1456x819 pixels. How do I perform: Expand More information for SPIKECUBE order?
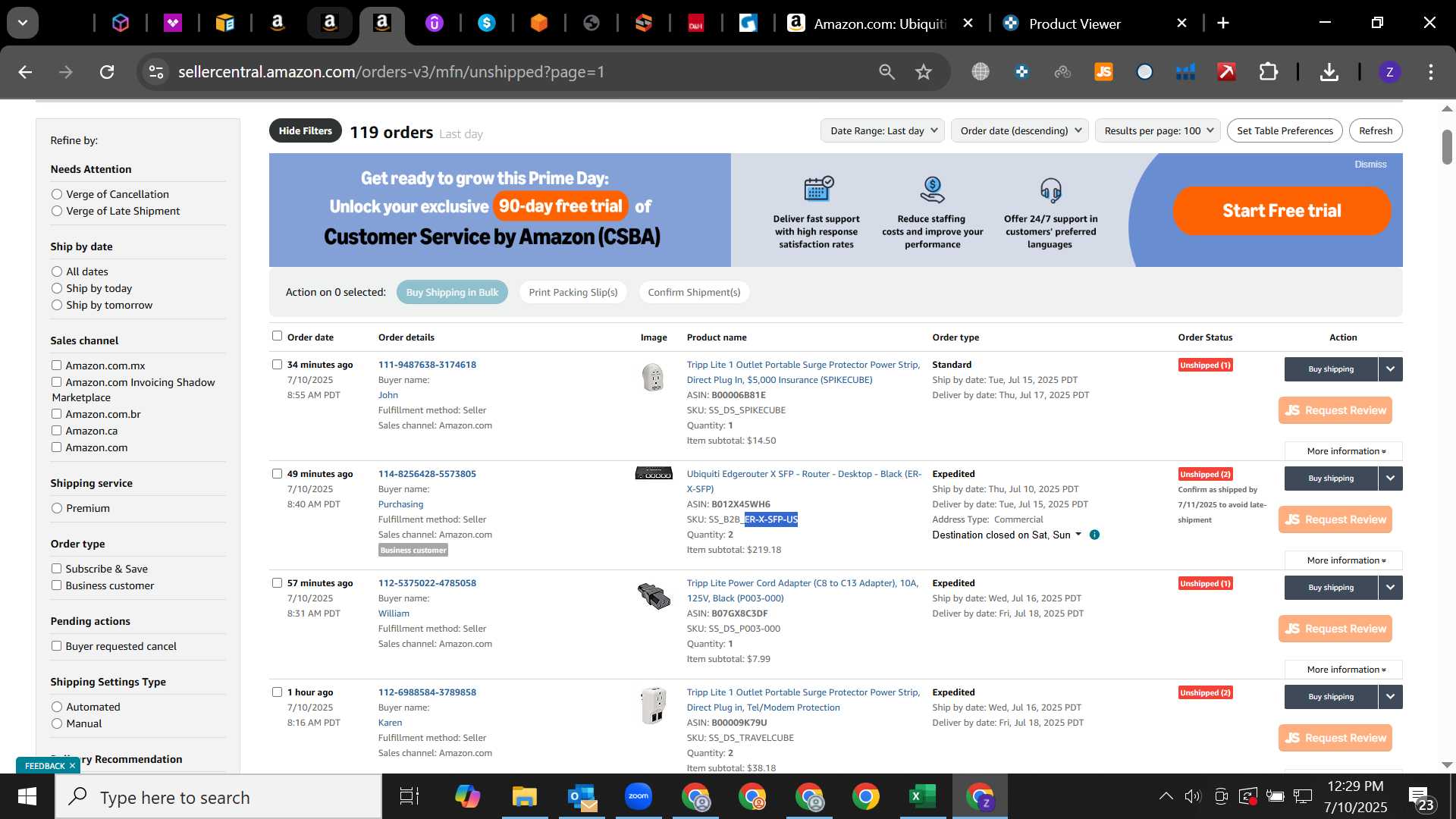pyautogui.click(x=1344, y=451)
